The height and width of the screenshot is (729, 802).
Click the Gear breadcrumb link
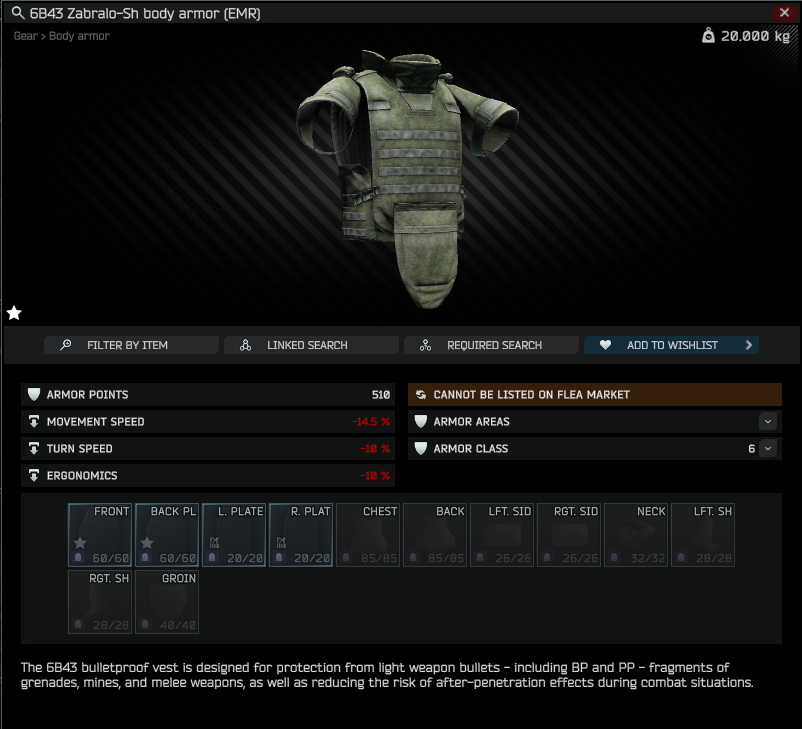pyautogui.click(x=26, y=36)
